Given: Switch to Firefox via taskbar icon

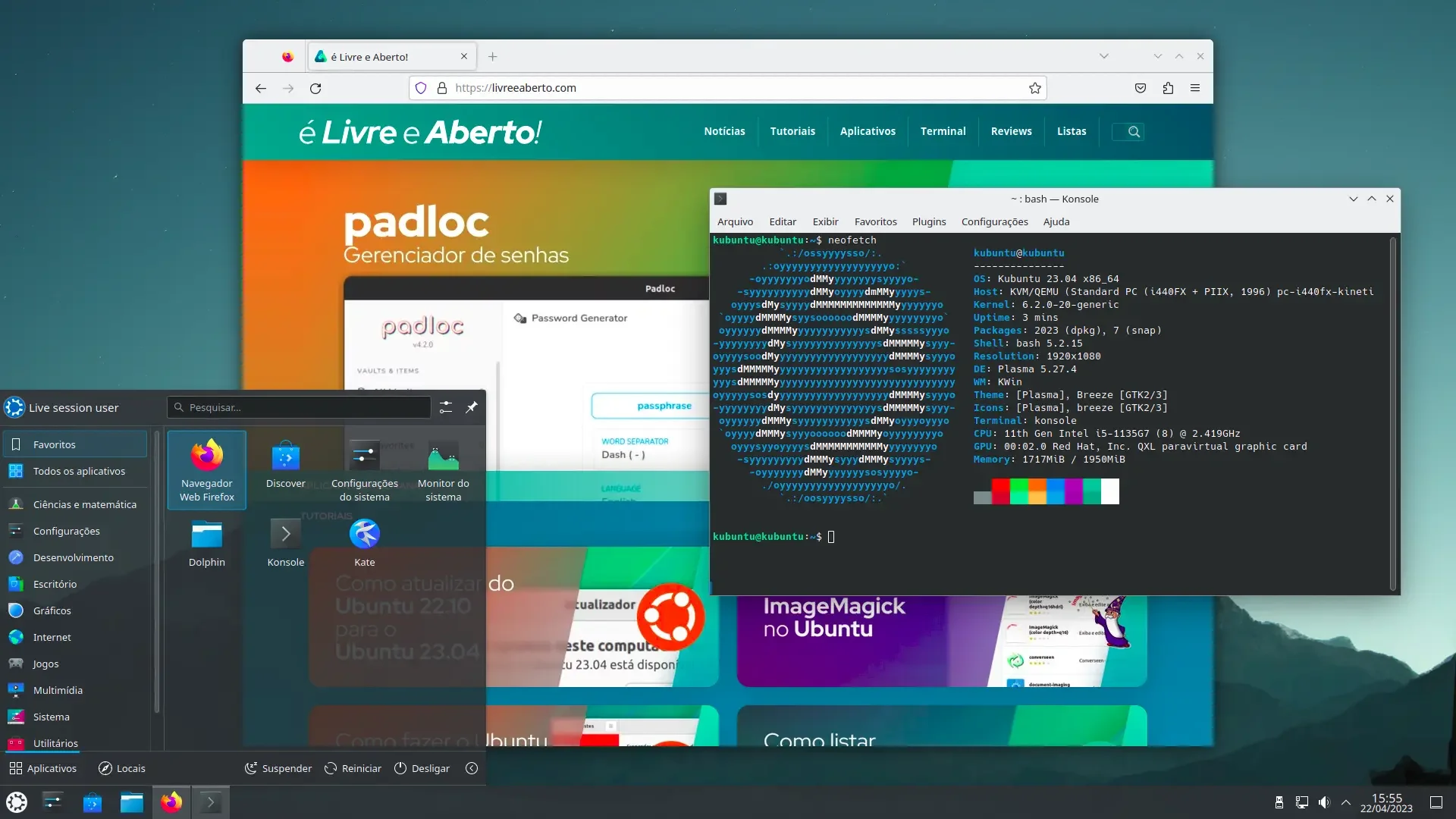Looking at the screenshot, I should pyautogui.click(x=171, y=802).
